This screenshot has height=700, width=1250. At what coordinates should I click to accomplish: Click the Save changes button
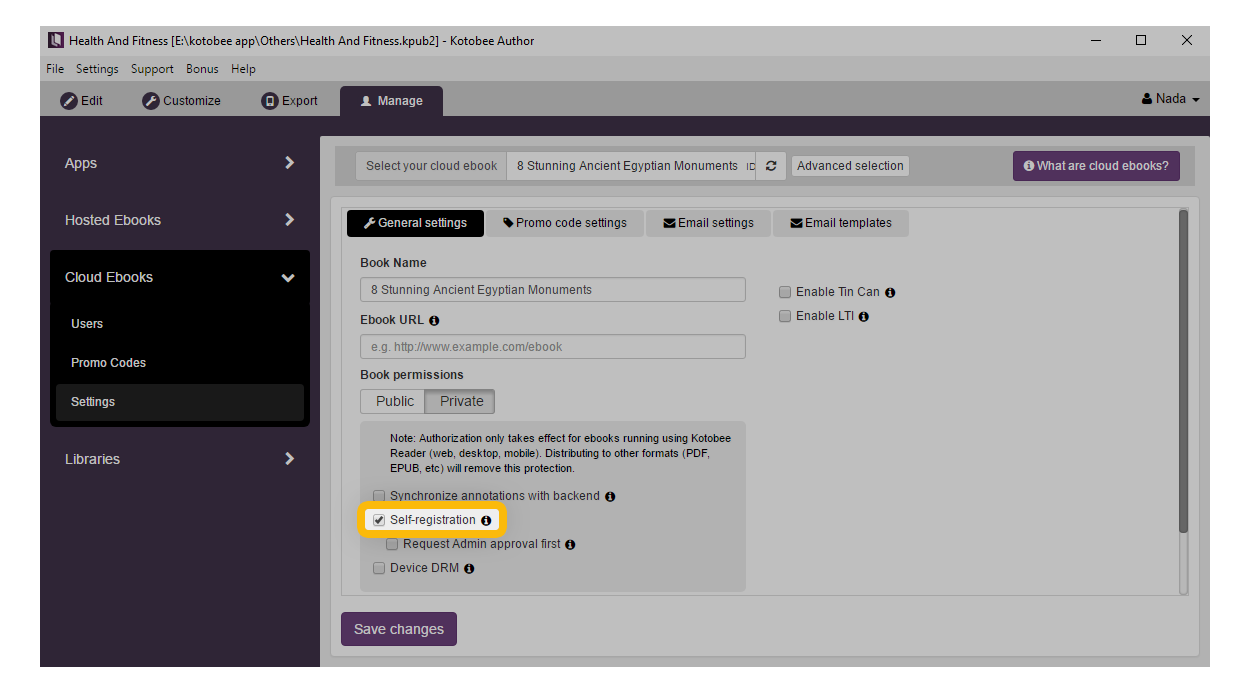click(x=398, y=629)
